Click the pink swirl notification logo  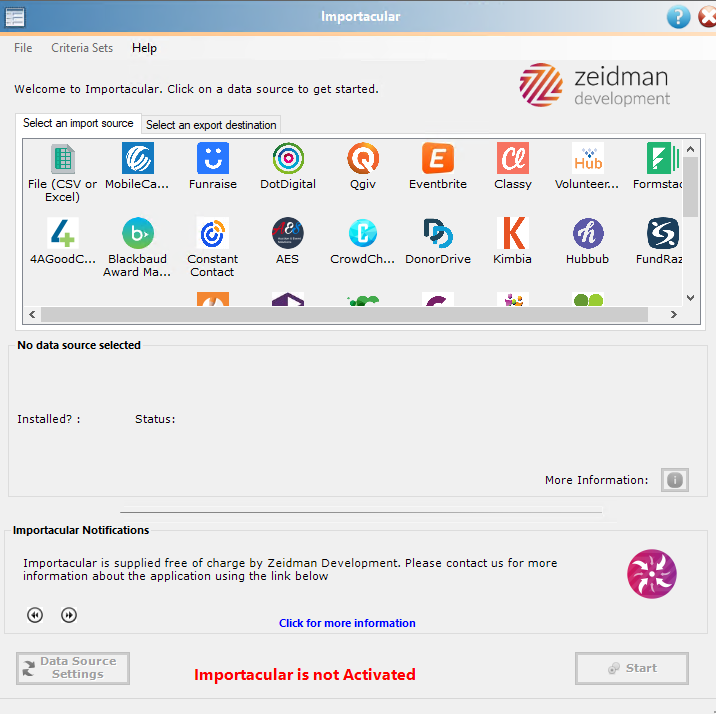(x=652, y=574)
